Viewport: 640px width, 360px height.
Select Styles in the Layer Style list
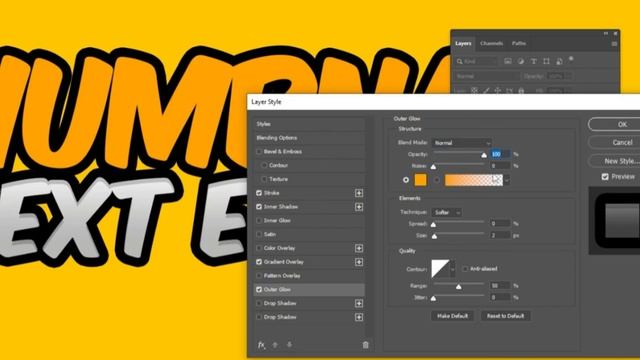pos(309,124)
